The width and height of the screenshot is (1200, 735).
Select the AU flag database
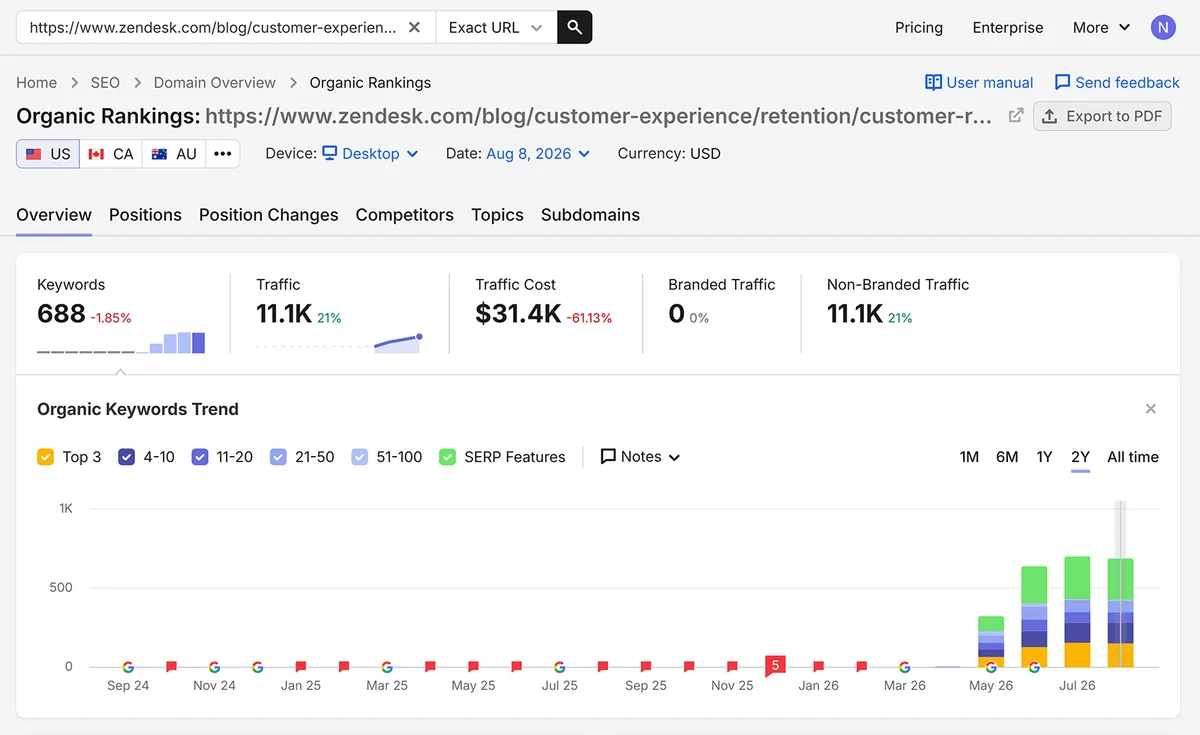click(x=174, y=154)
